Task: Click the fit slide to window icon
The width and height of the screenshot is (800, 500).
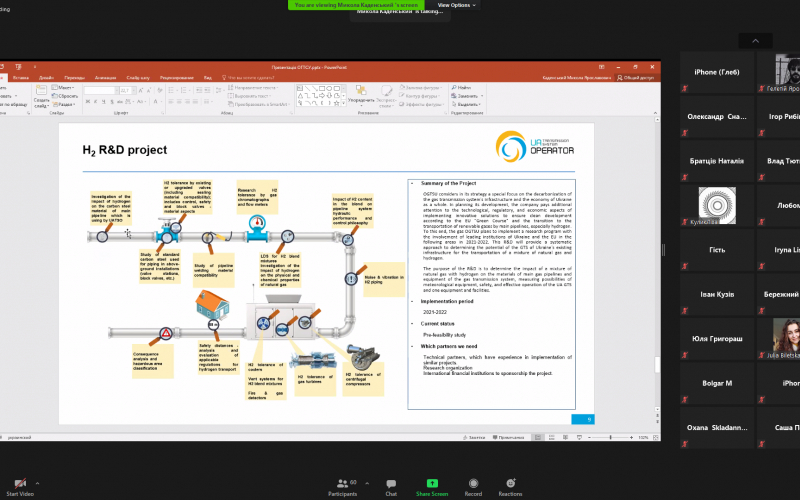Action: 656,437
